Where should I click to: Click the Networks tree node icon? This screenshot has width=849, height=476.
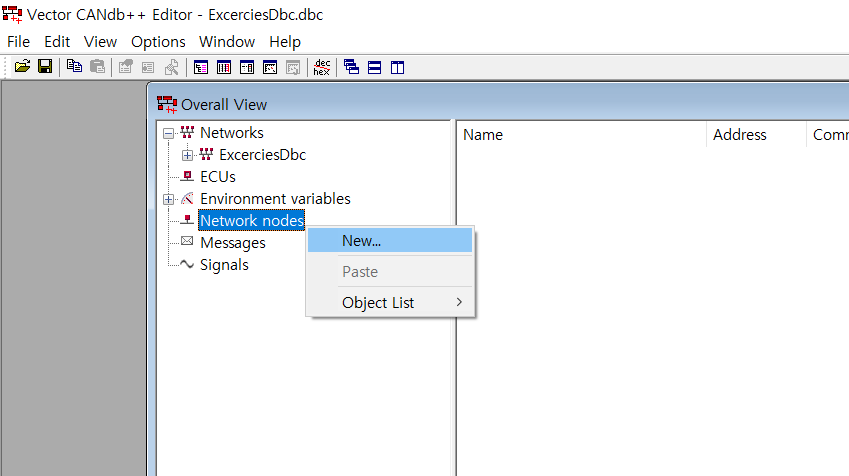click(x=187, y=132)
